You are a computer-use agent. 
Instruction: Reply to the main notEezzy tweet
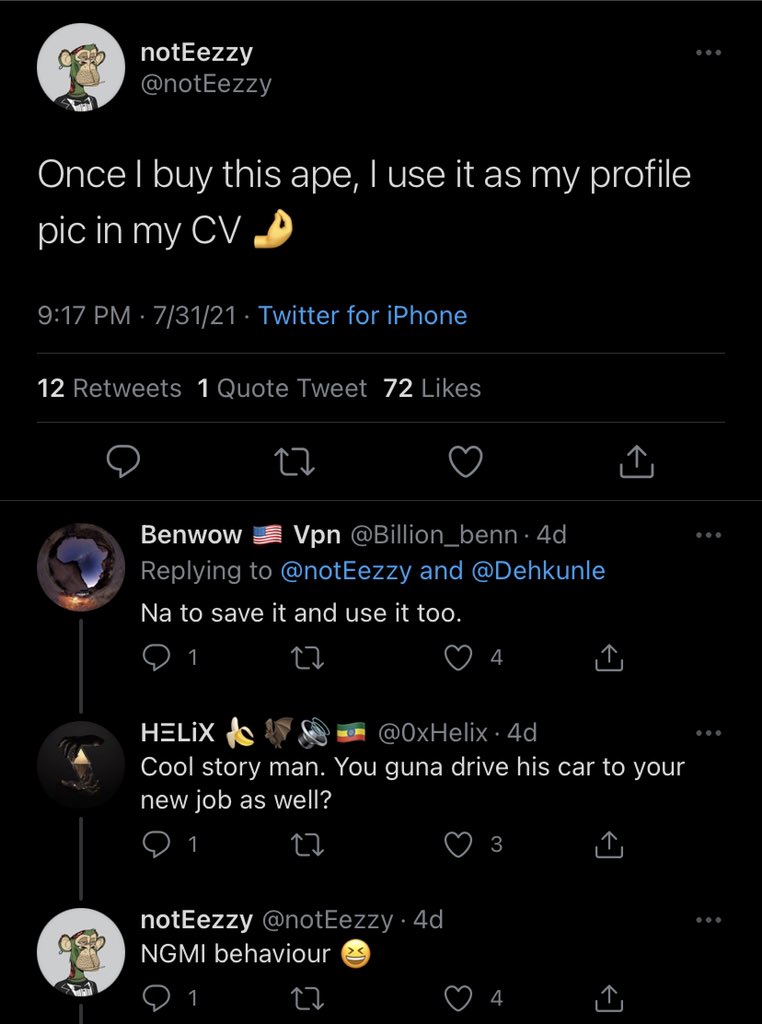pyautogui.click(x=122, y=461)
